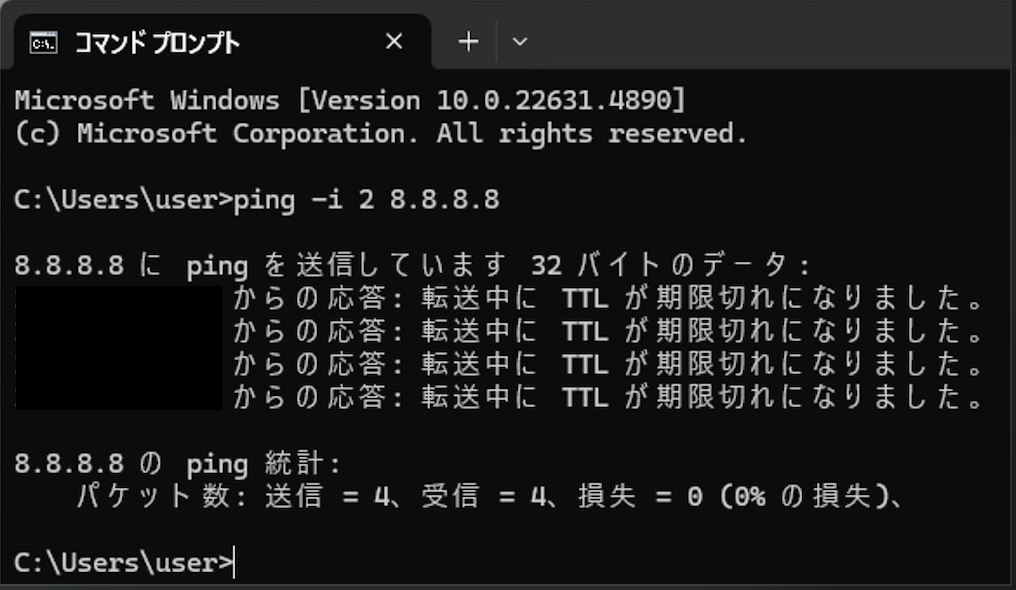Click the first TTL expired response line
Screen dimensions: 1016x590
[x=600, y=297]
